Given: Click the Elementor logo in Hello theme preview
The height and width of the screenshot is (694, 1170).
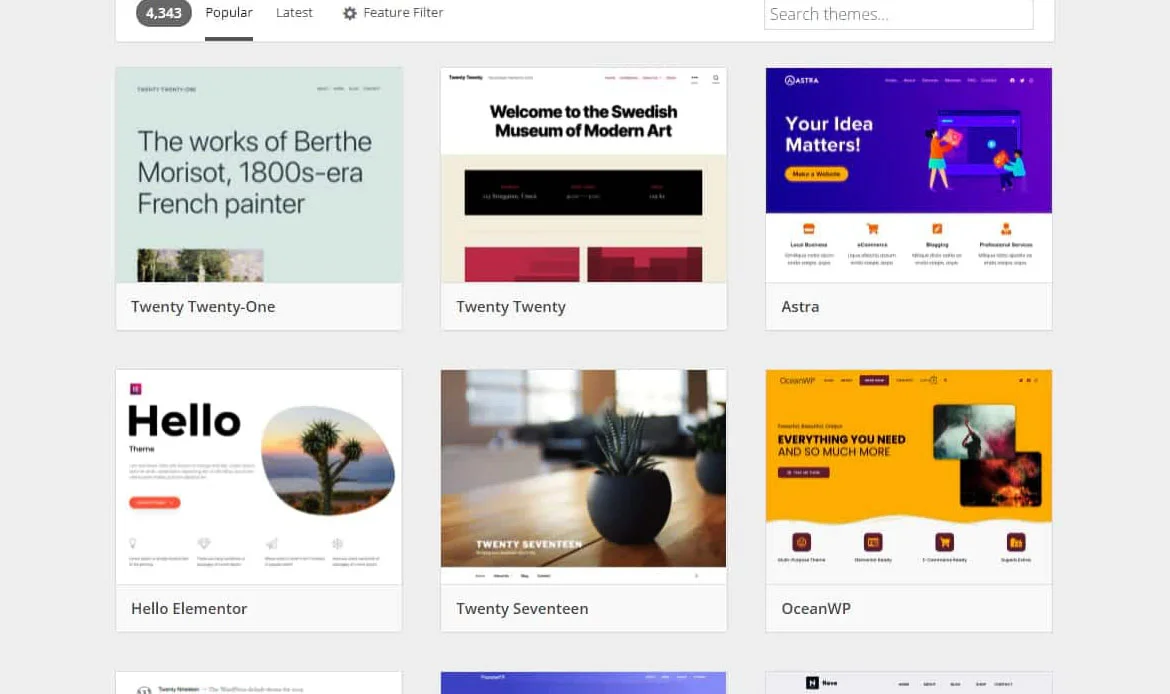Looking at the screenshot, I should coord(136,389).
